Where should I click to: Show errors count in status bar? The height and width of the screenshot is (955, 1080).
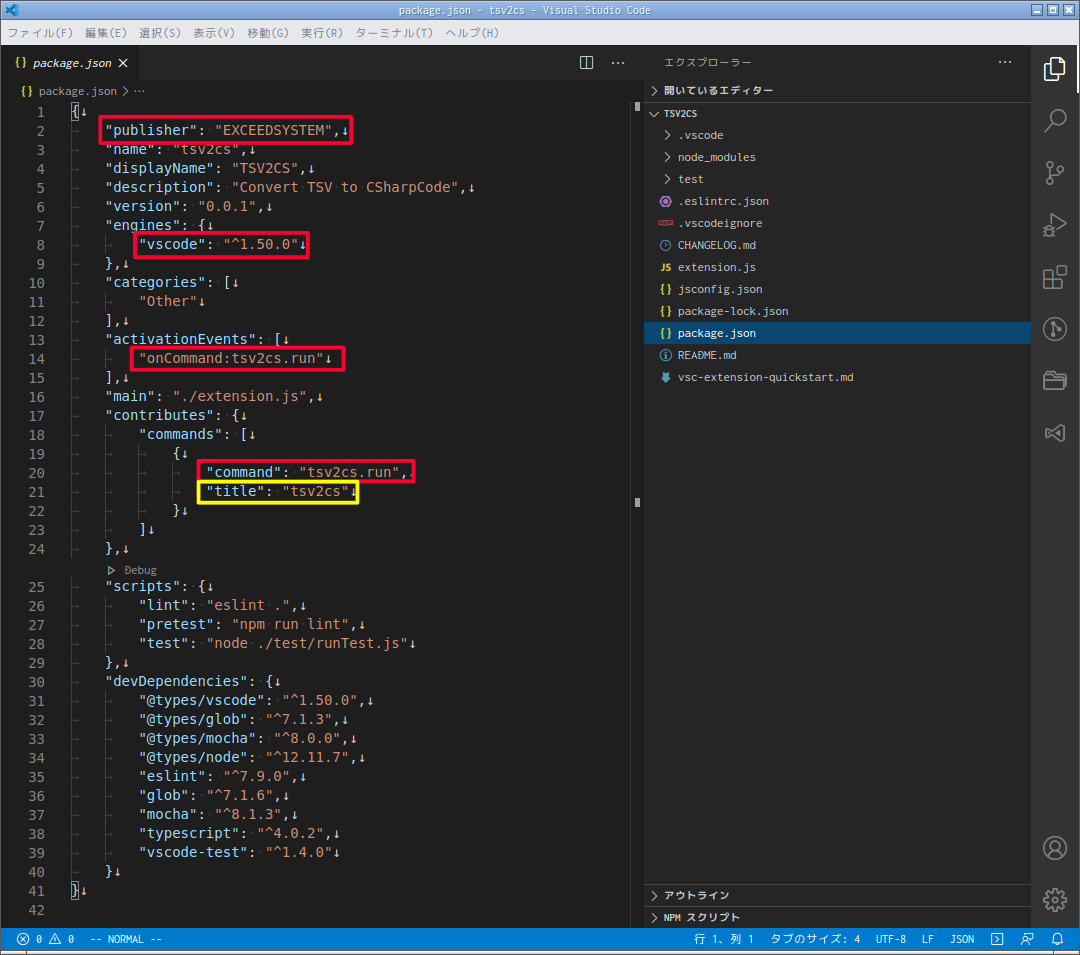pos(30,939)
